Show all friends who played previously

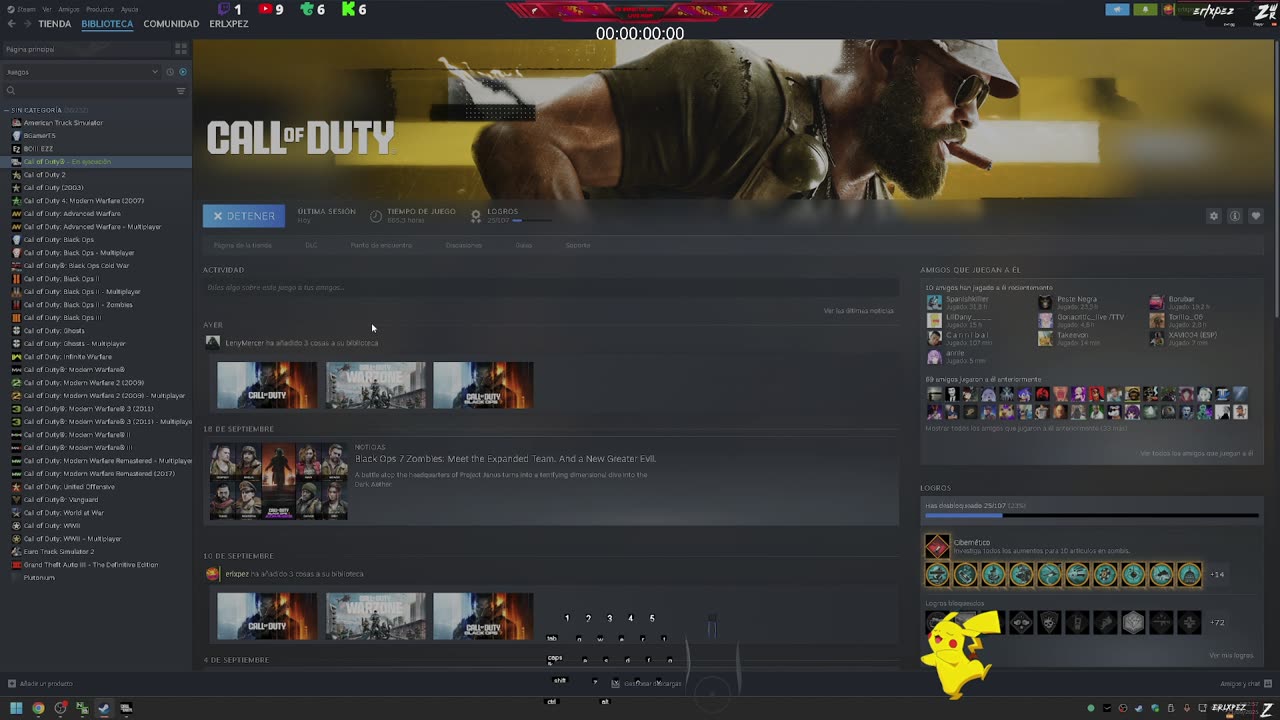(1026, 428)
